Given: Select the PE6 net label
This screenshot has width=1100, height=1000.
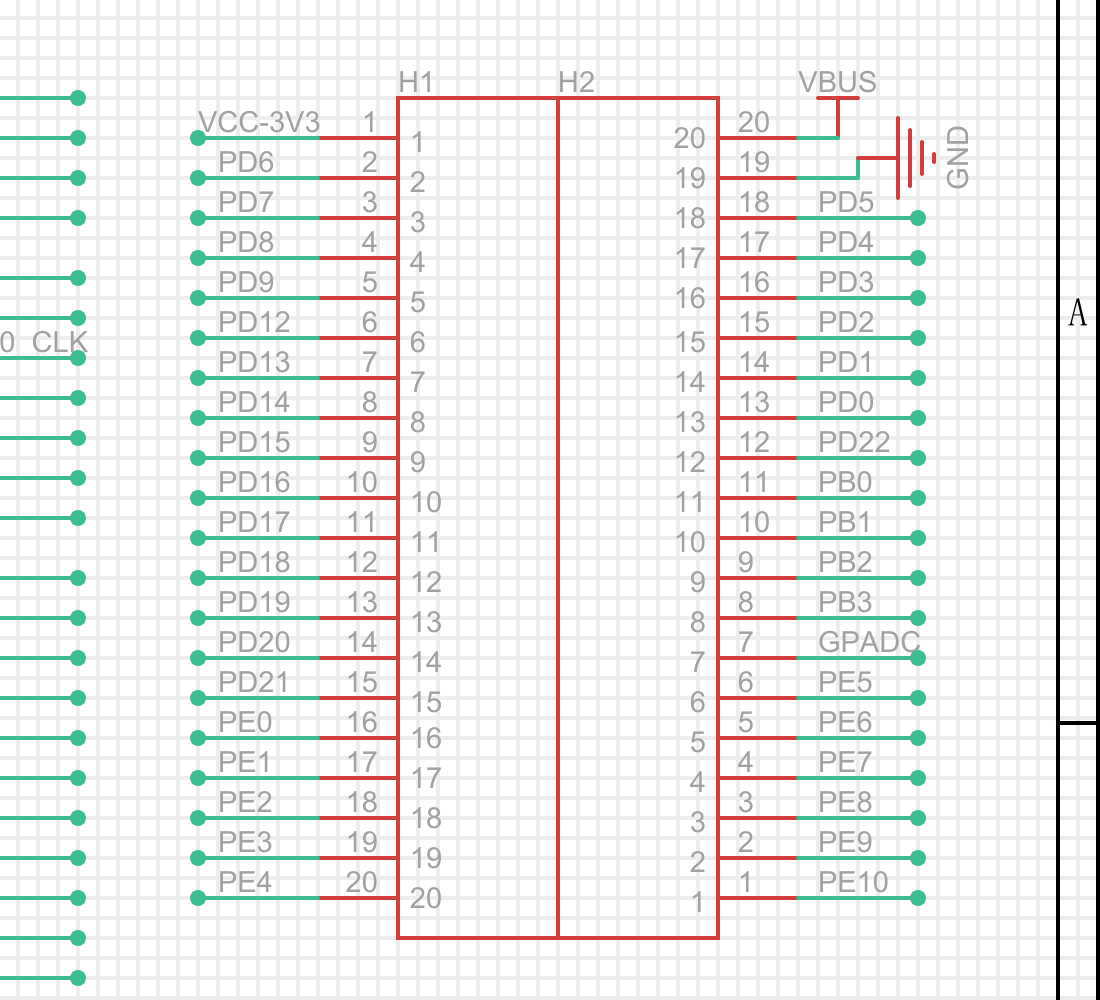Looking at the screenshot, I should [845, 722].
